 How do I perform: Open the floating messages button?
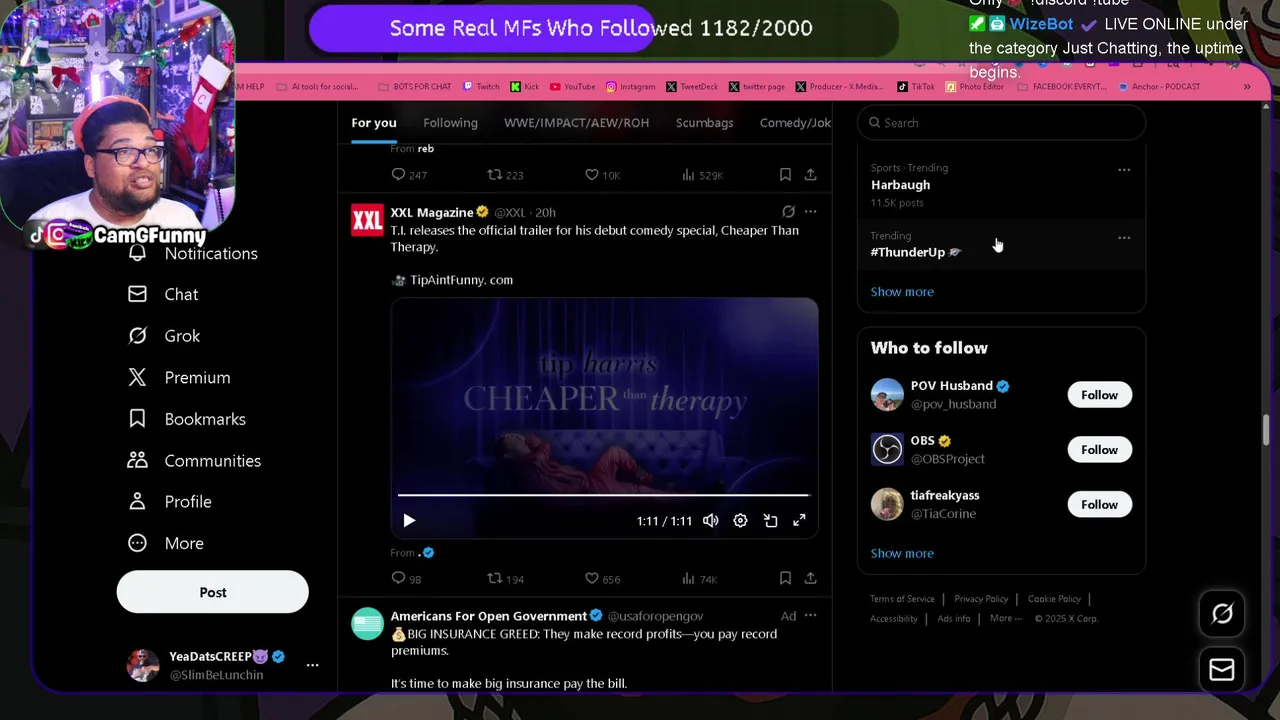point(1222,670)
